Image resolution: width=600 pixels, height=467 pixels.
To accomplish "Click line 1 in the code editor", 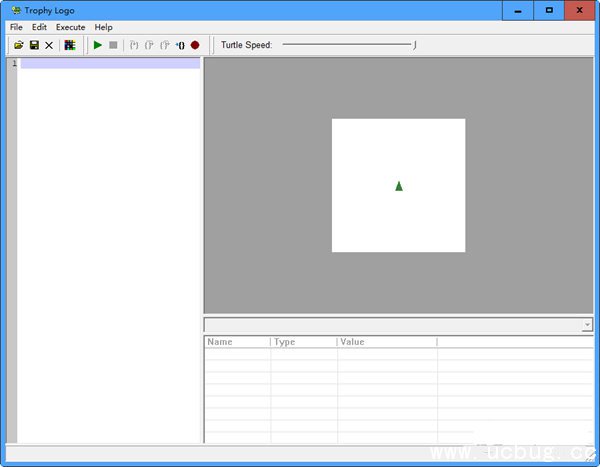I will tap(110, 63).
